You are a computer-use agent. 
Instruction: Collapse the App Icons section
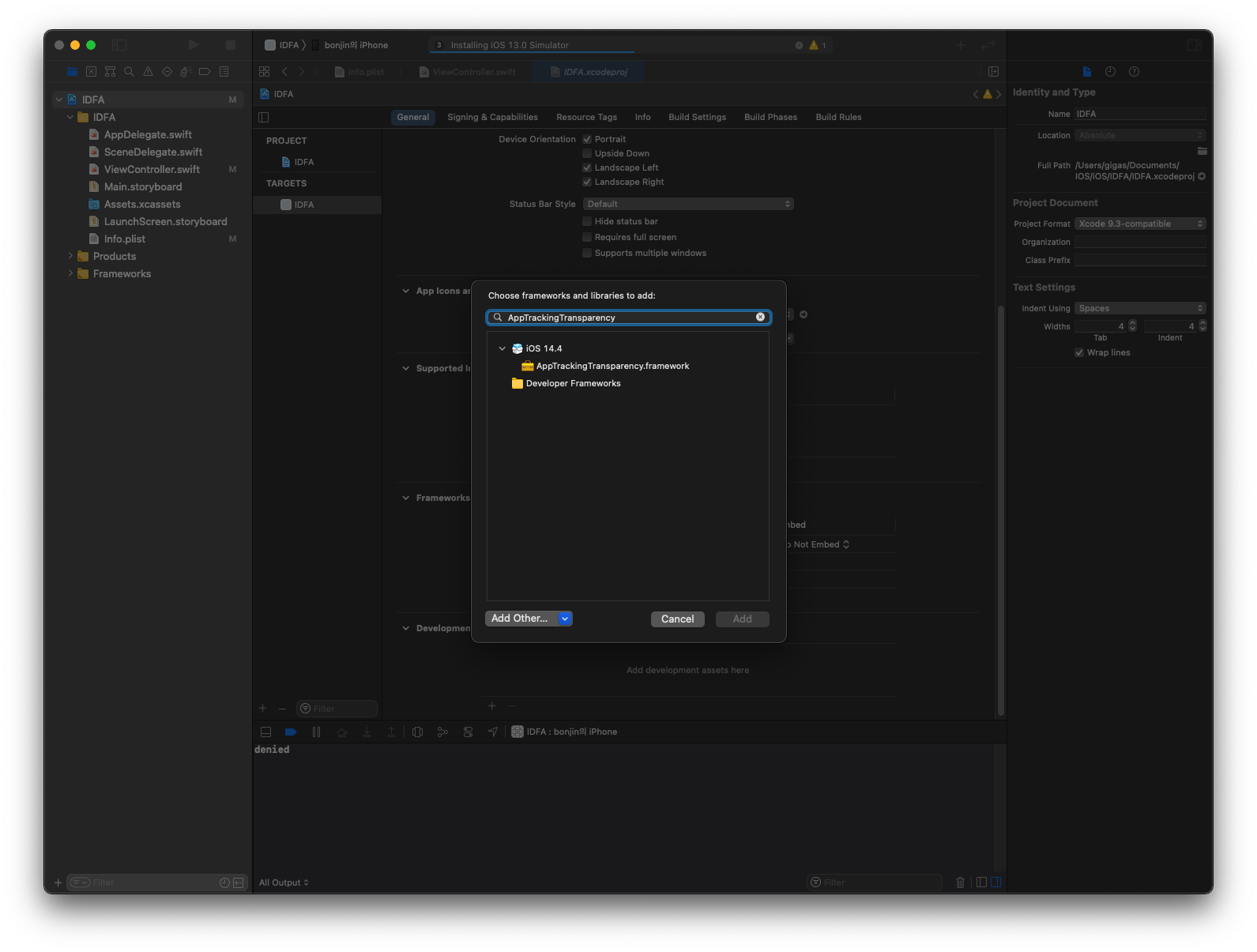tap(405, 291)
